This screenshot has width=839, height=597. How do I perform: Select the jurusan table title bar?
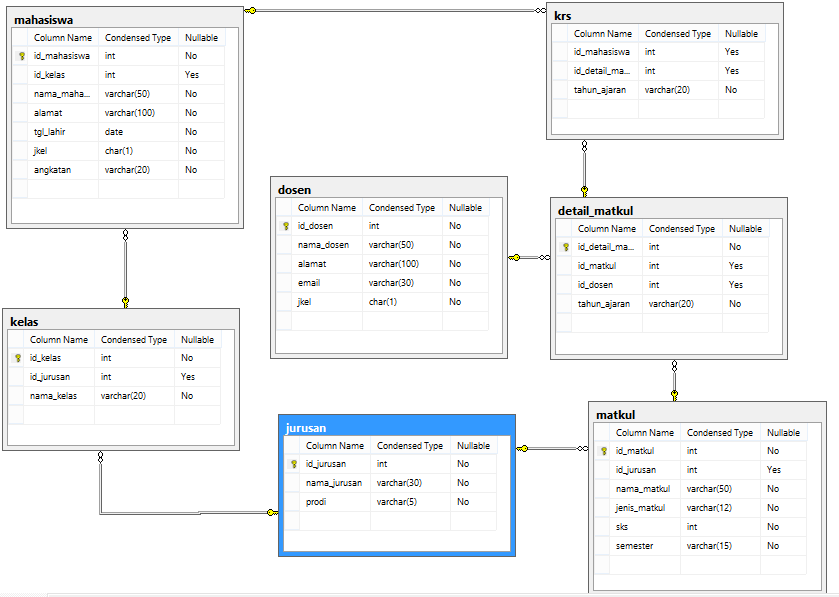pos(397,427)
